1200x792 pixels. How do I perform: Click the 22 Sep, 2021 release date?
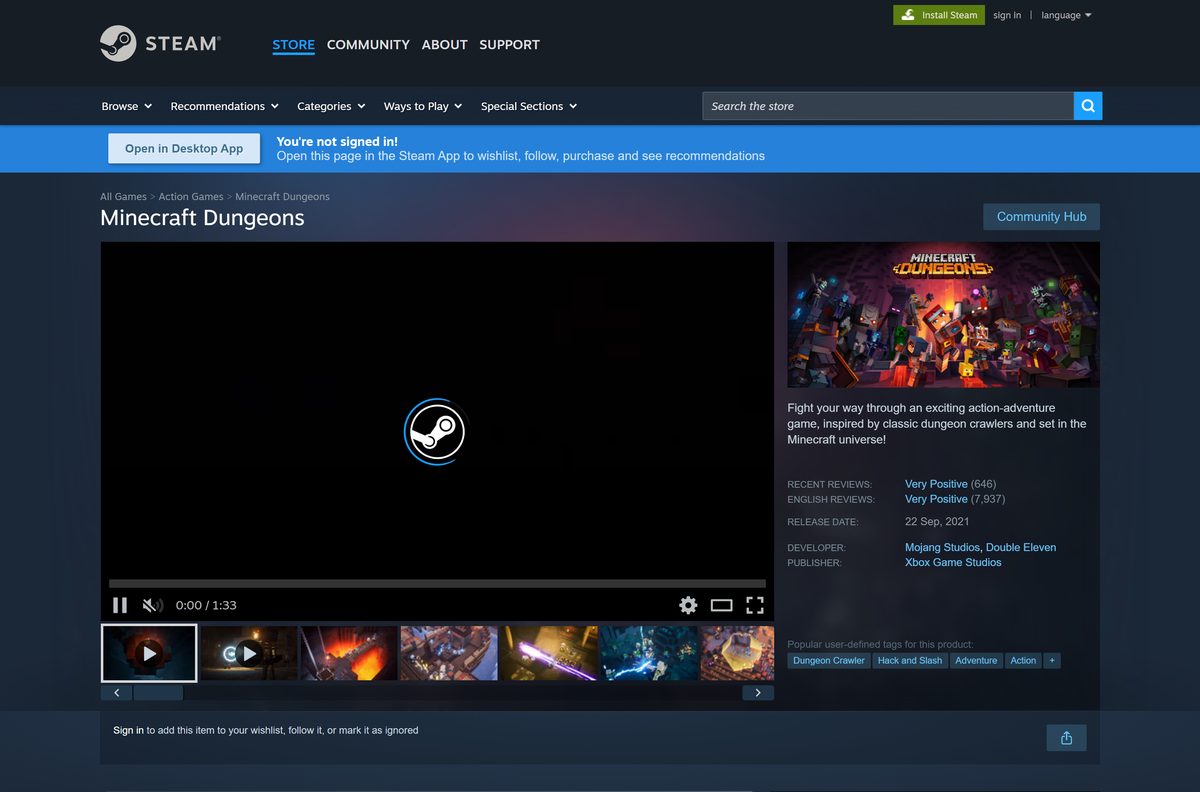tap(937, 522)
